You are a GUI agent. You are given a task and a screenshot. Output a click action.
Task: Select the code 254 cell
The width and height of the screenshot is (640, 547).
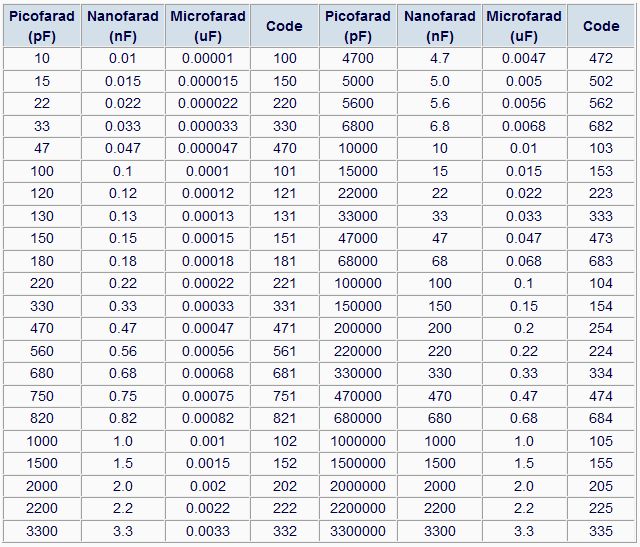(600, 328)
